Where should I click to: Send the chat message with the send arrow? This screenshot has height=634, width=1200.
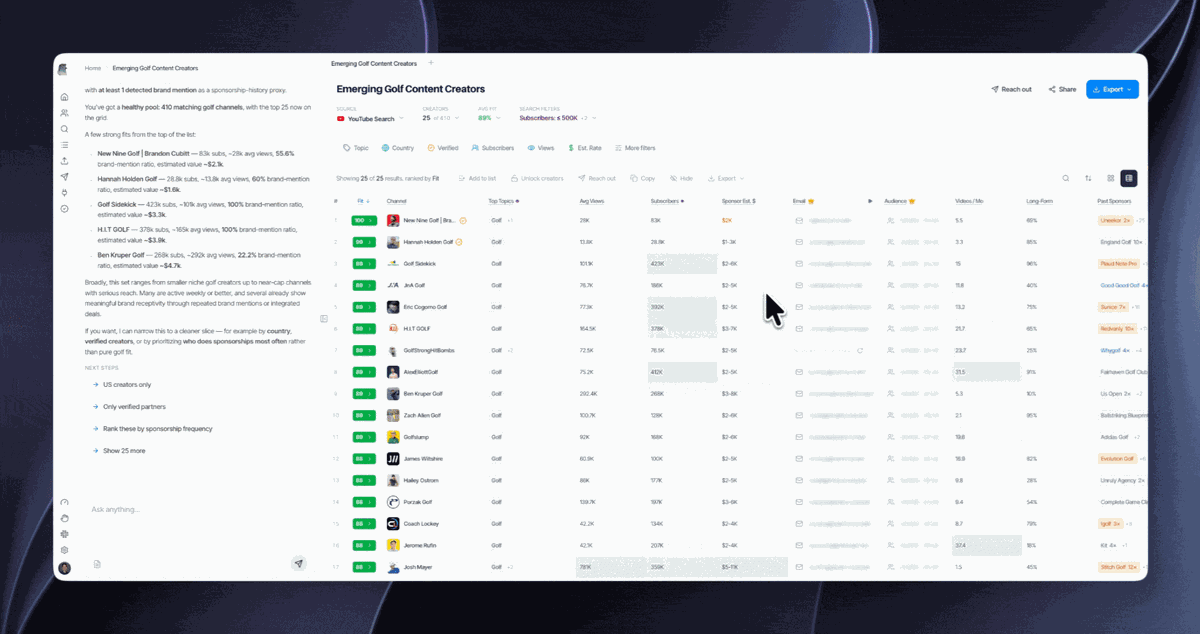[298, 564]
